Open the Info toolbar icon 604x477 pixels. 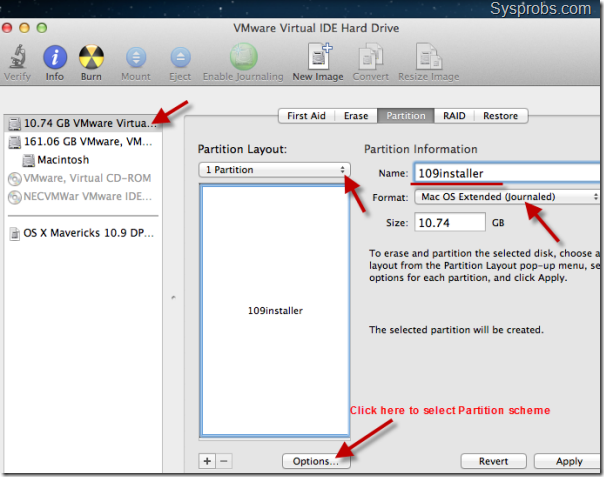pyautogui.click(x=55, y=57)
